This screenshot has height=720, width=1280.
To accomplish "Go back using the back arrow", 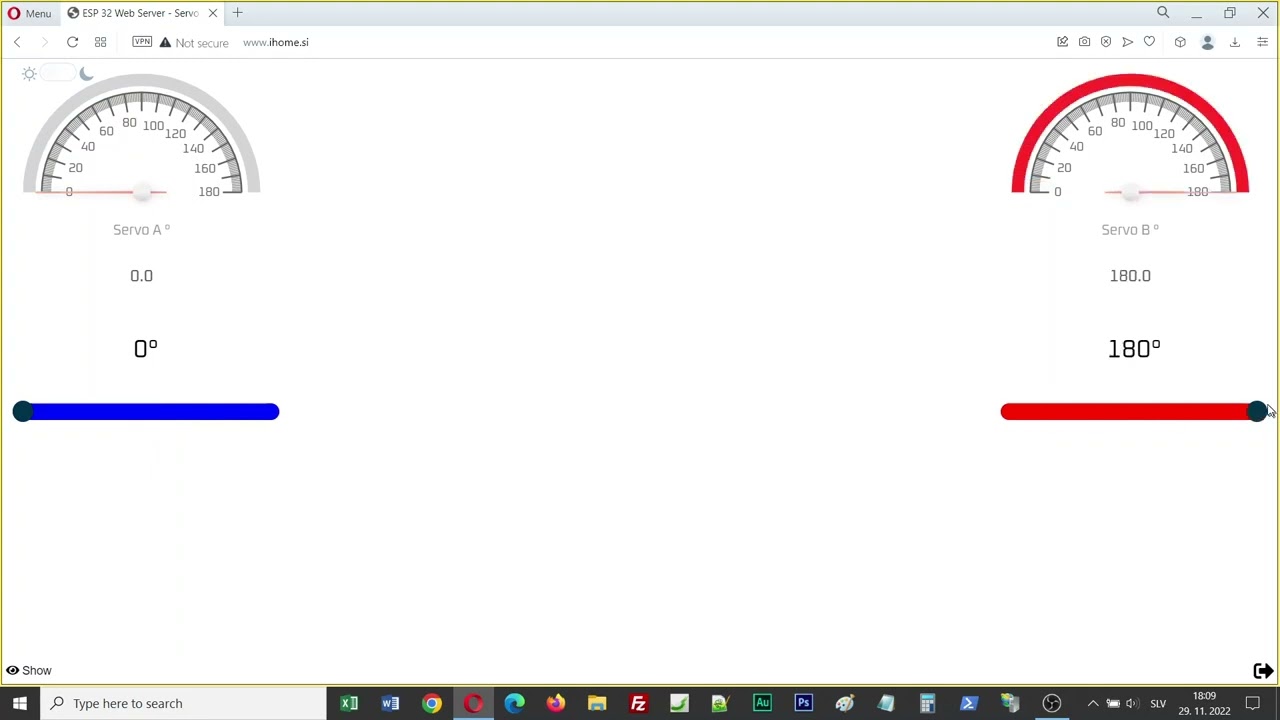I will [17, 42].
